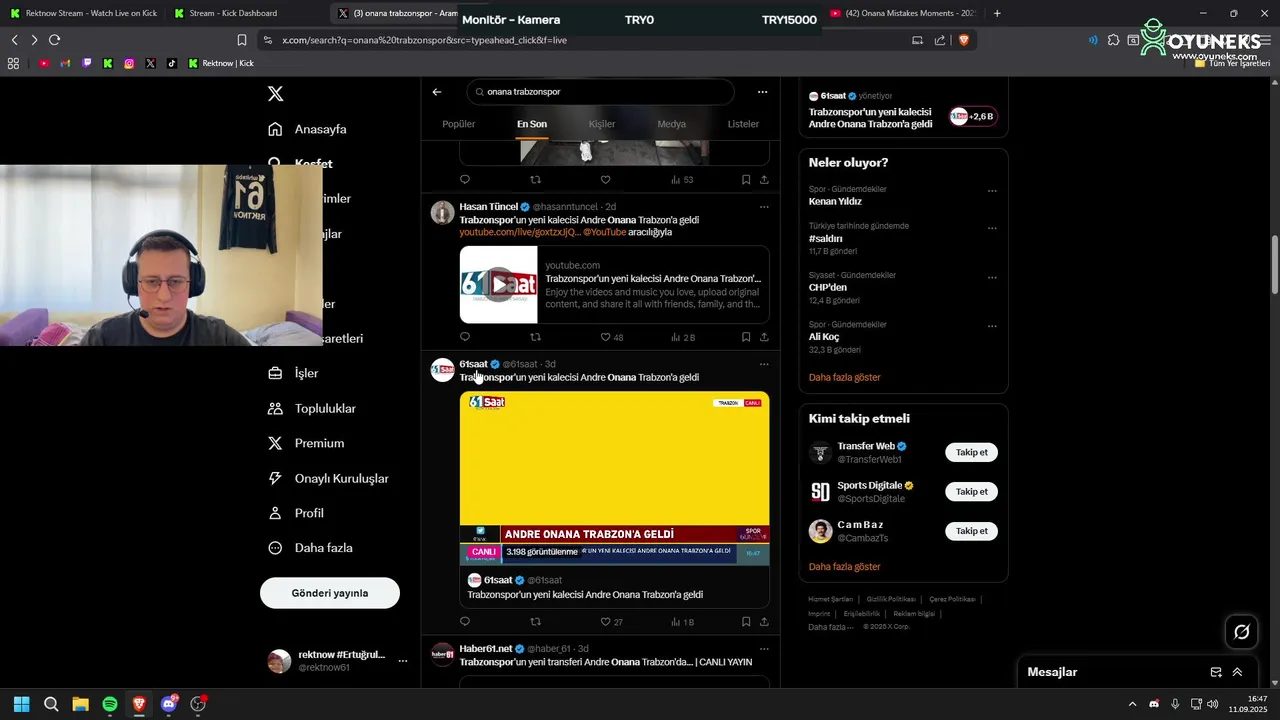Go back with the arrow beside the X search box
The width and height of the screenshot is (1280, 720).
437,92
